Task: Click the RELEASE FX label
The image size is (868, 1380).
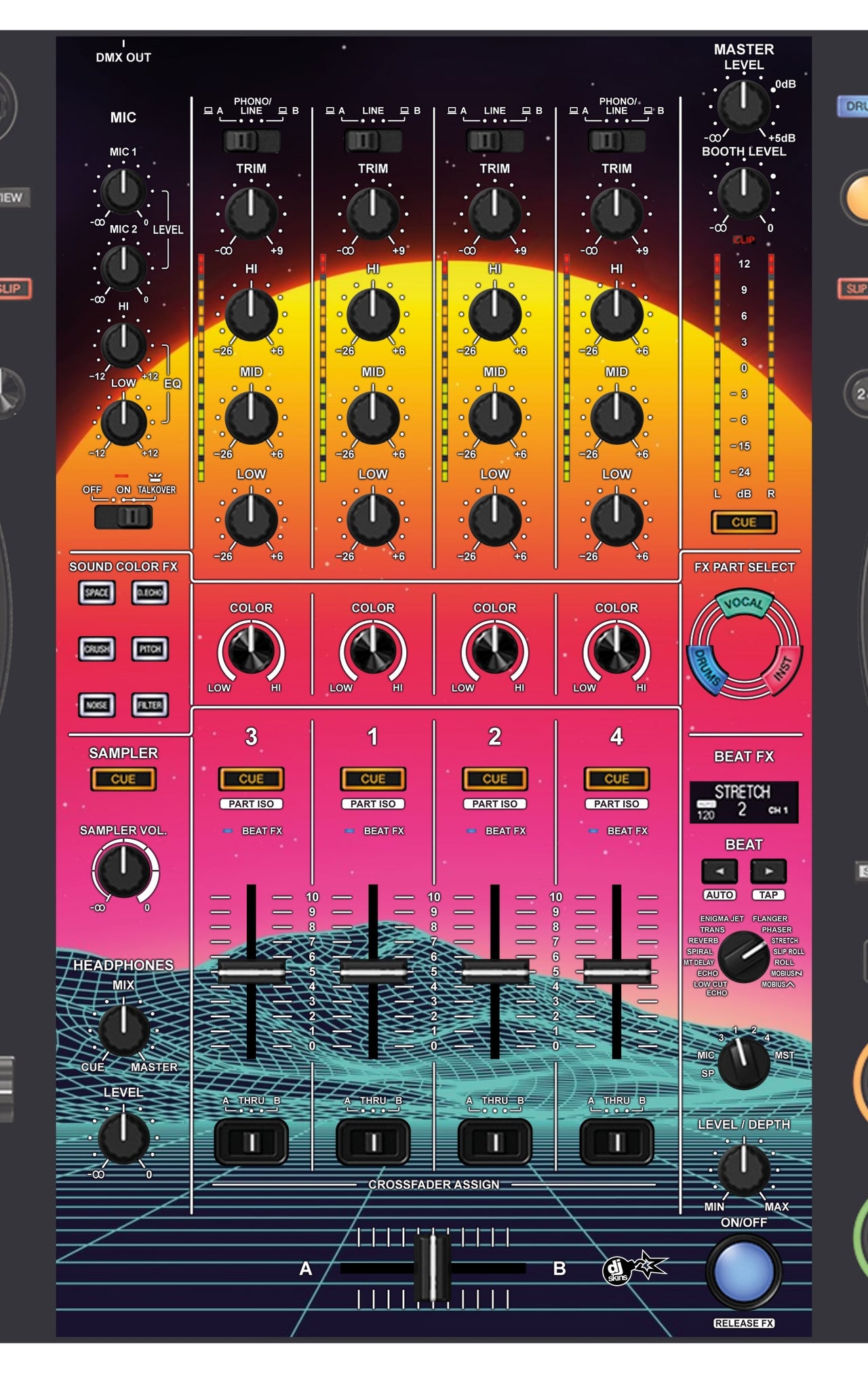Action: pos(744,1323)
